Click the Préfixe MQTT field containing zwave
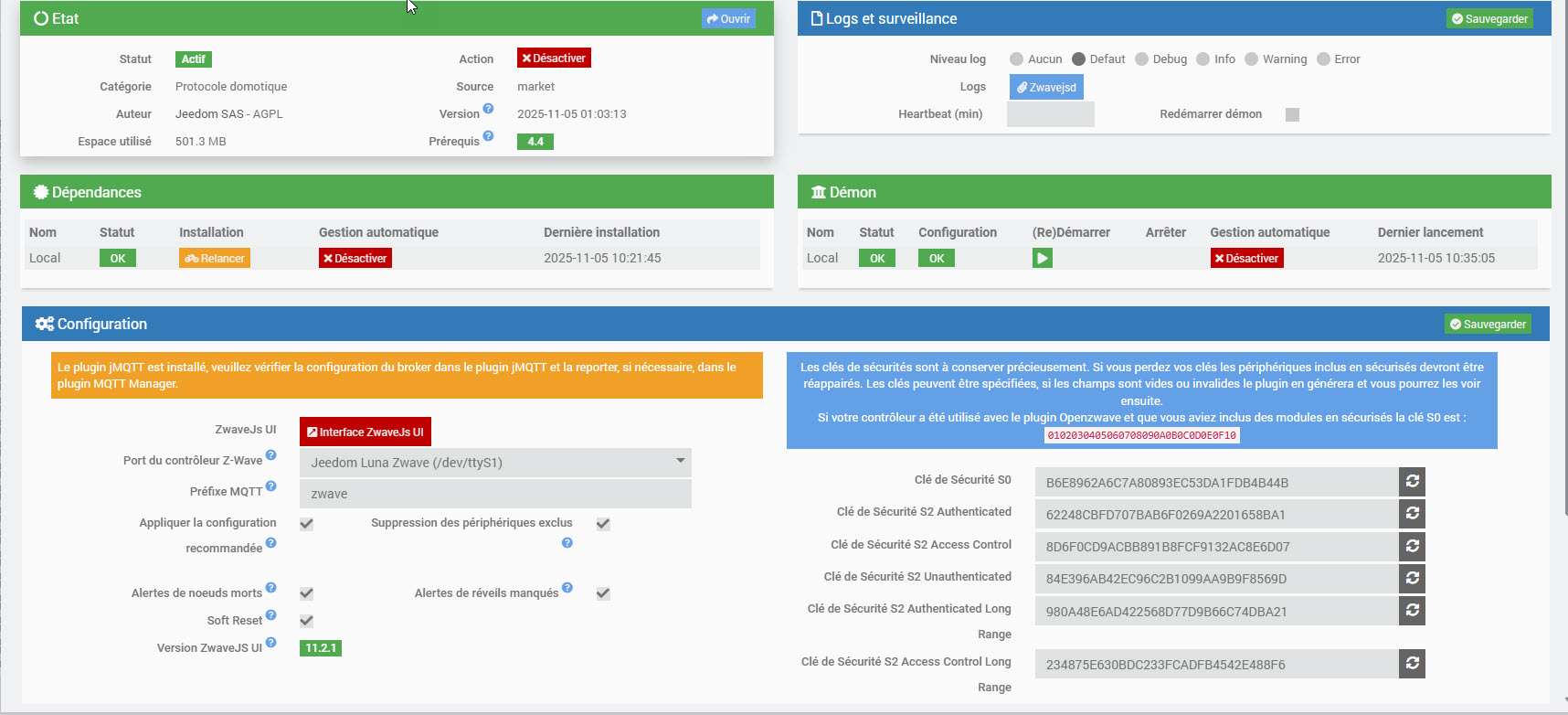This screenshot has width=1568, height=715. point(495,494)
